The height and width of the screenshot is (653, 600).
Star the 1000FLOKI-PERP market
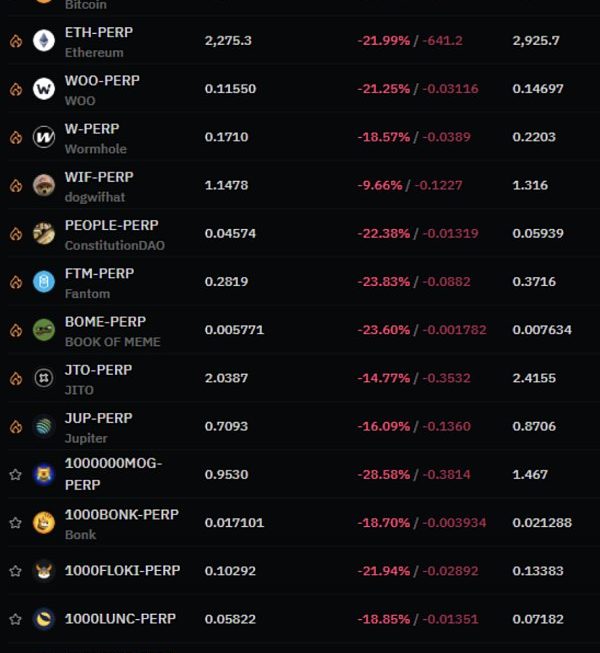[x=15, y=571]
